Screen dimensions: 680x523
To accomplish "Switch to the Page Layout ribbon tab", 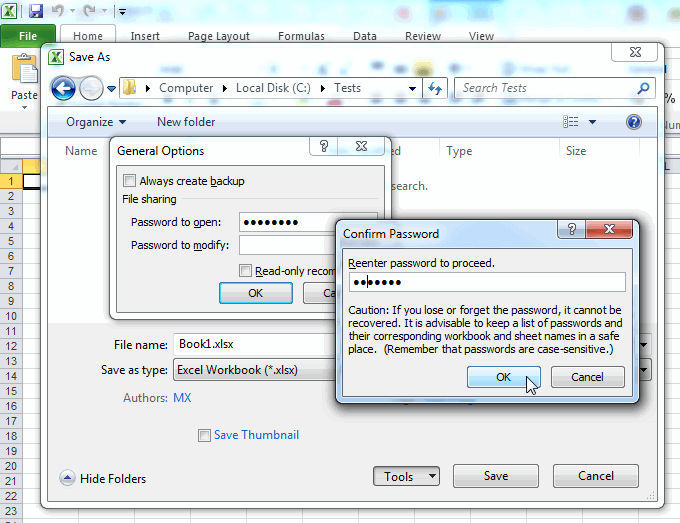I will click(218, 36).
